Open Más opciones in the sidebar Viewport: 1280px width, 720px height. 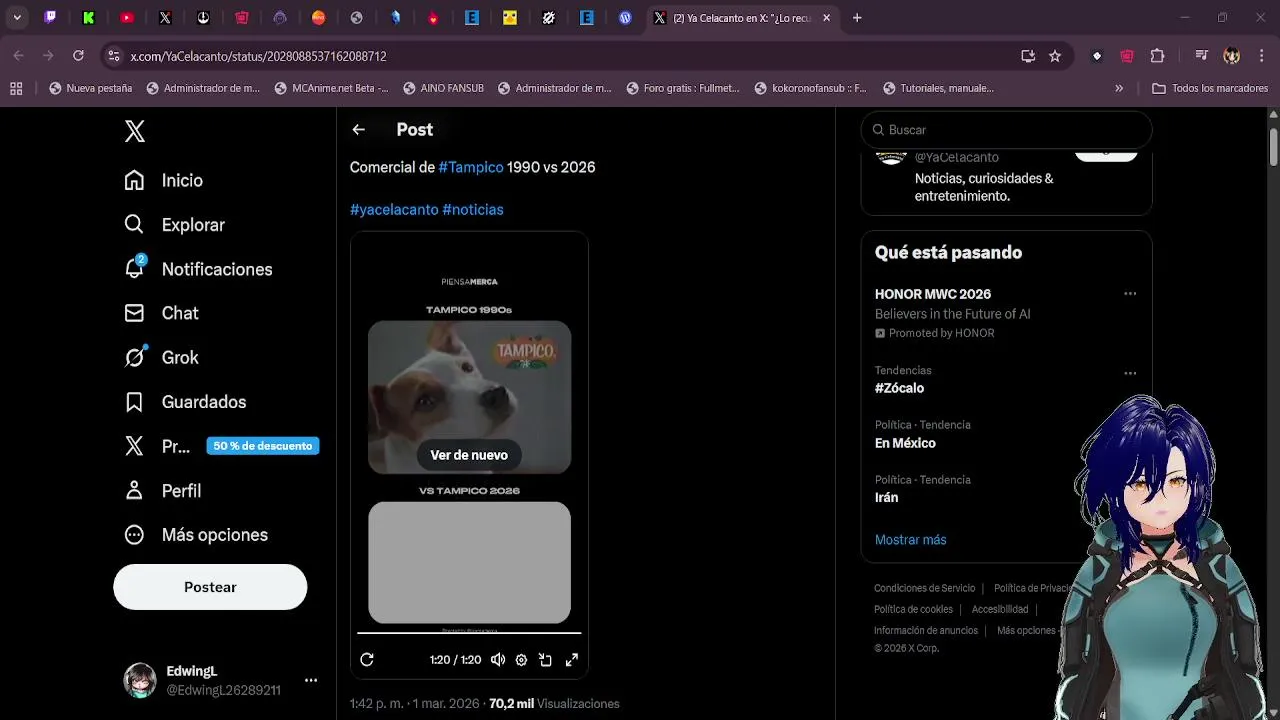pos(196,535)
